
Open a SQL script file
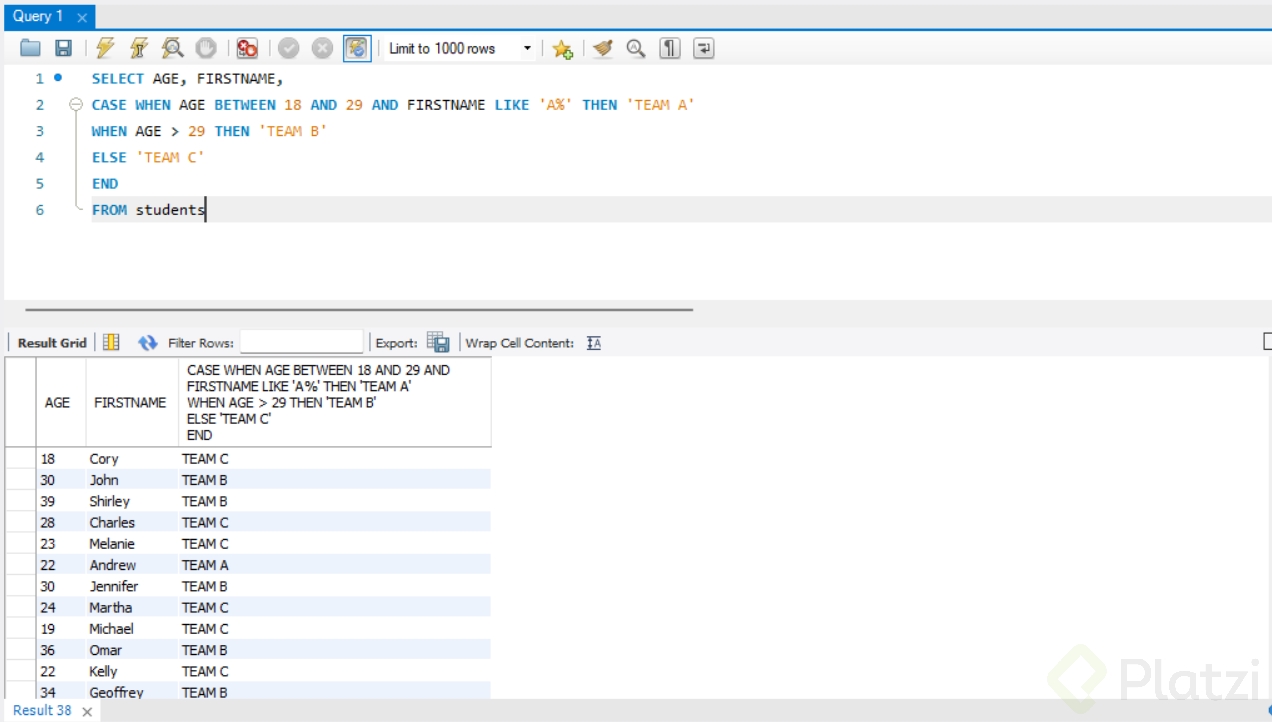(x=30, y=48)
